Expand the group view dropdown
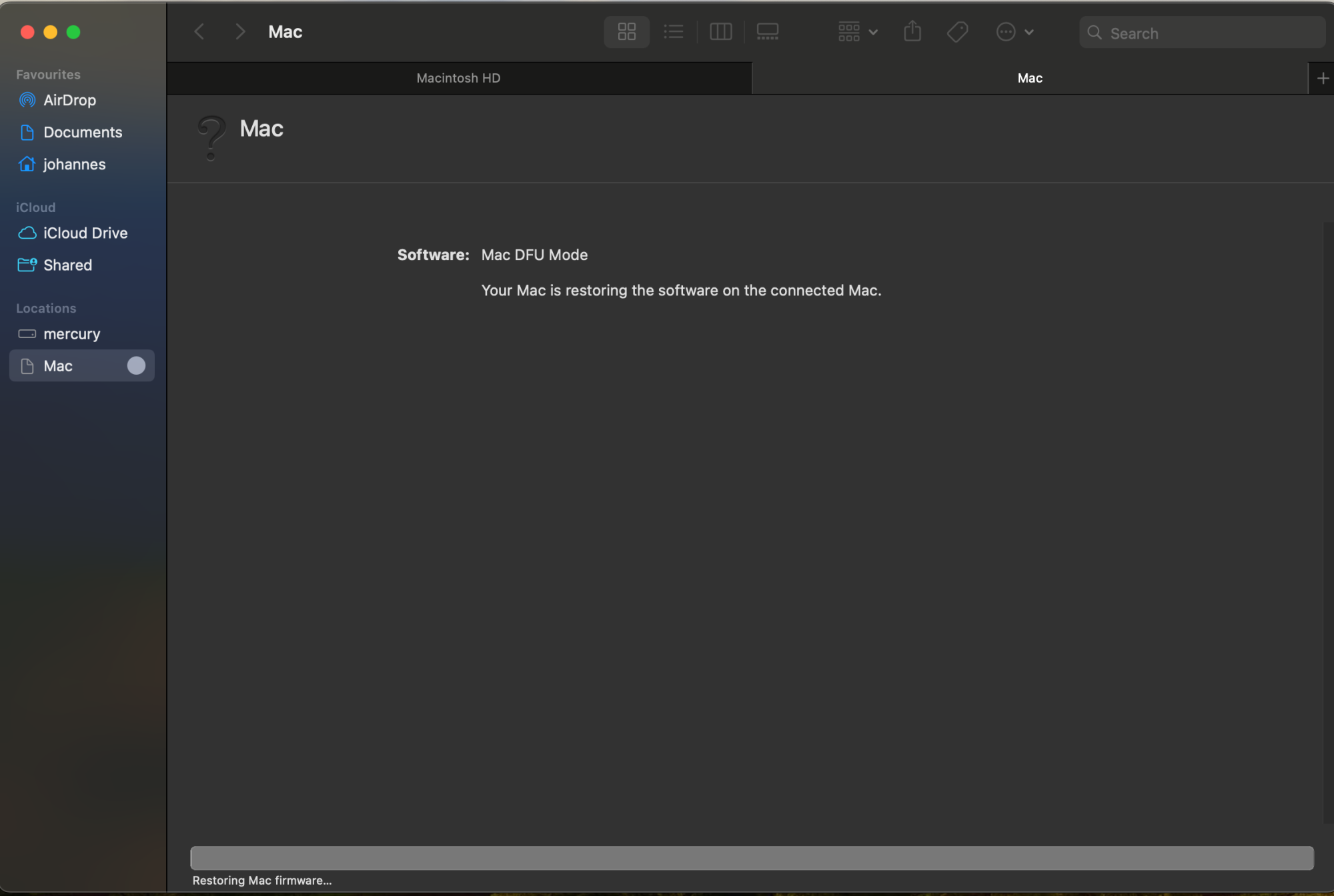Image resolution: width=1334 pixels, height=896 pixels. [x=856, y=31]
